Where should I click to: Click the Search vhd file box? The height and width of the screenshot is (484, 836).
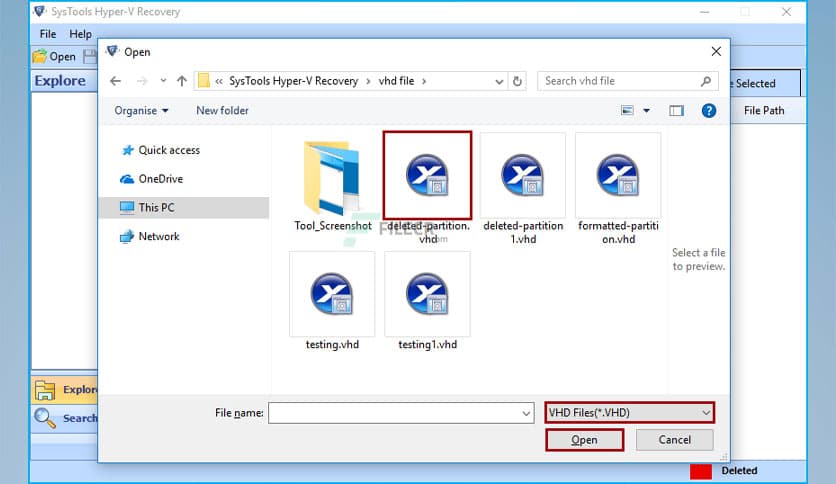coord(628,81)
